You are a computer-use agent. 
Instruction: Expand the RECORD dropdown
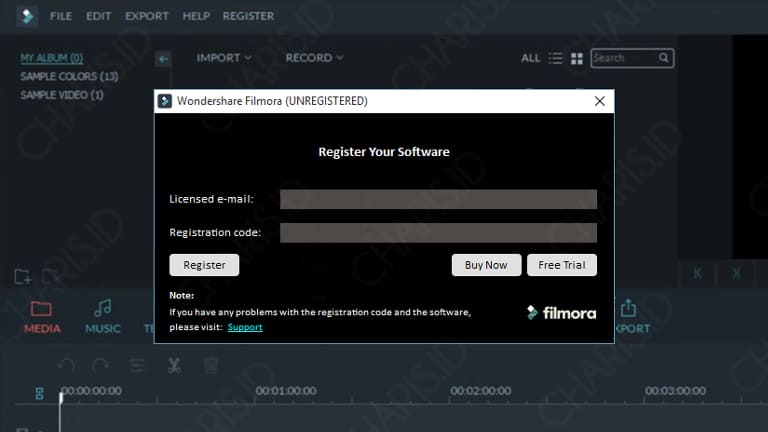pyautogui.click(x=314, y=58)
